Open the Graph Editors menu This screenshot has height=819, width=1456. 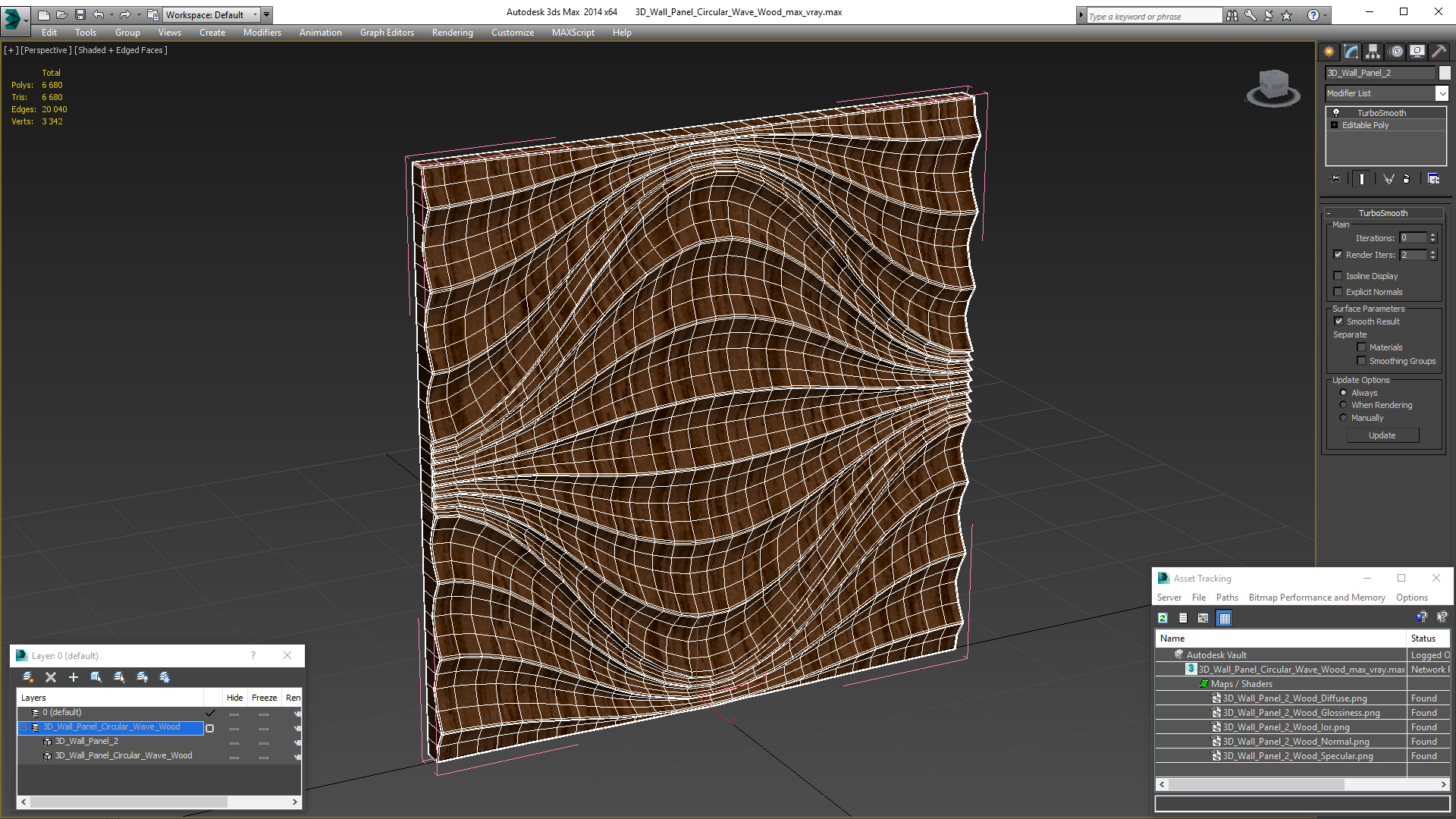coord(387,33)
